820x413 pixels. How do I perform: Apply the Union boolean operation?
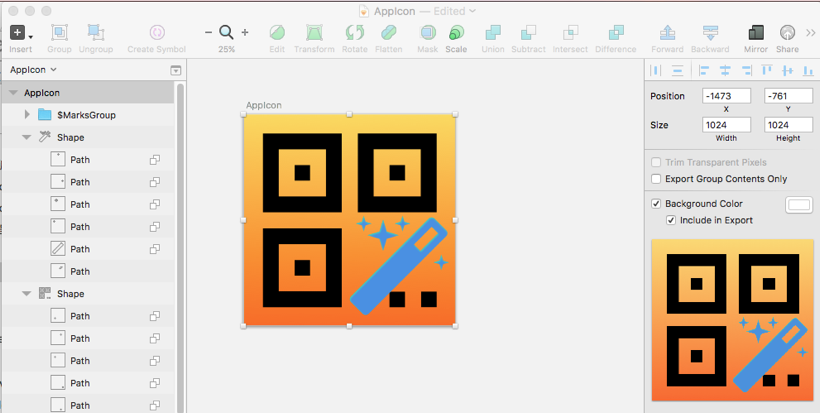[493, 33]
